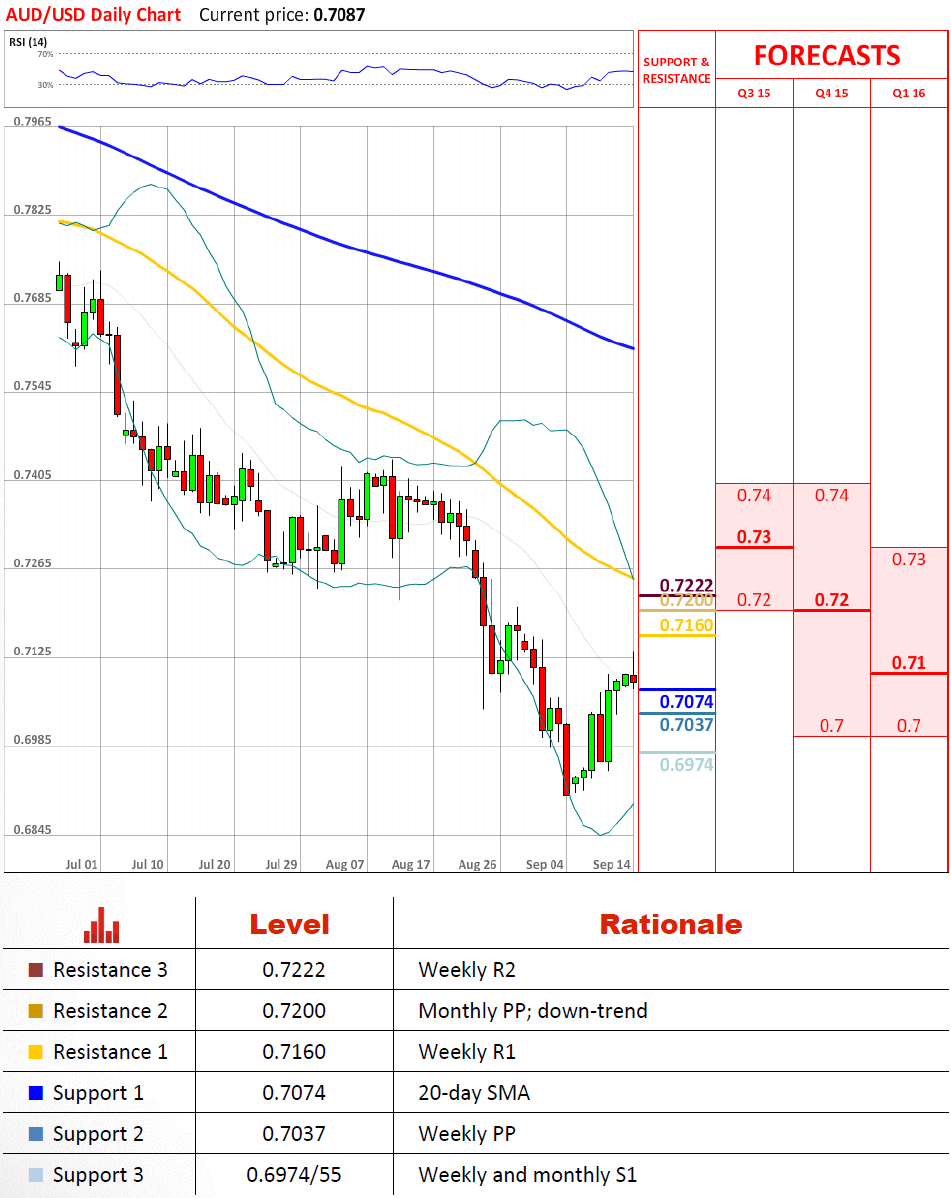Screen dimensions: 951x1198
Task: Click the 0.73 value under Q1 16
Action: (x=909, y=559)
